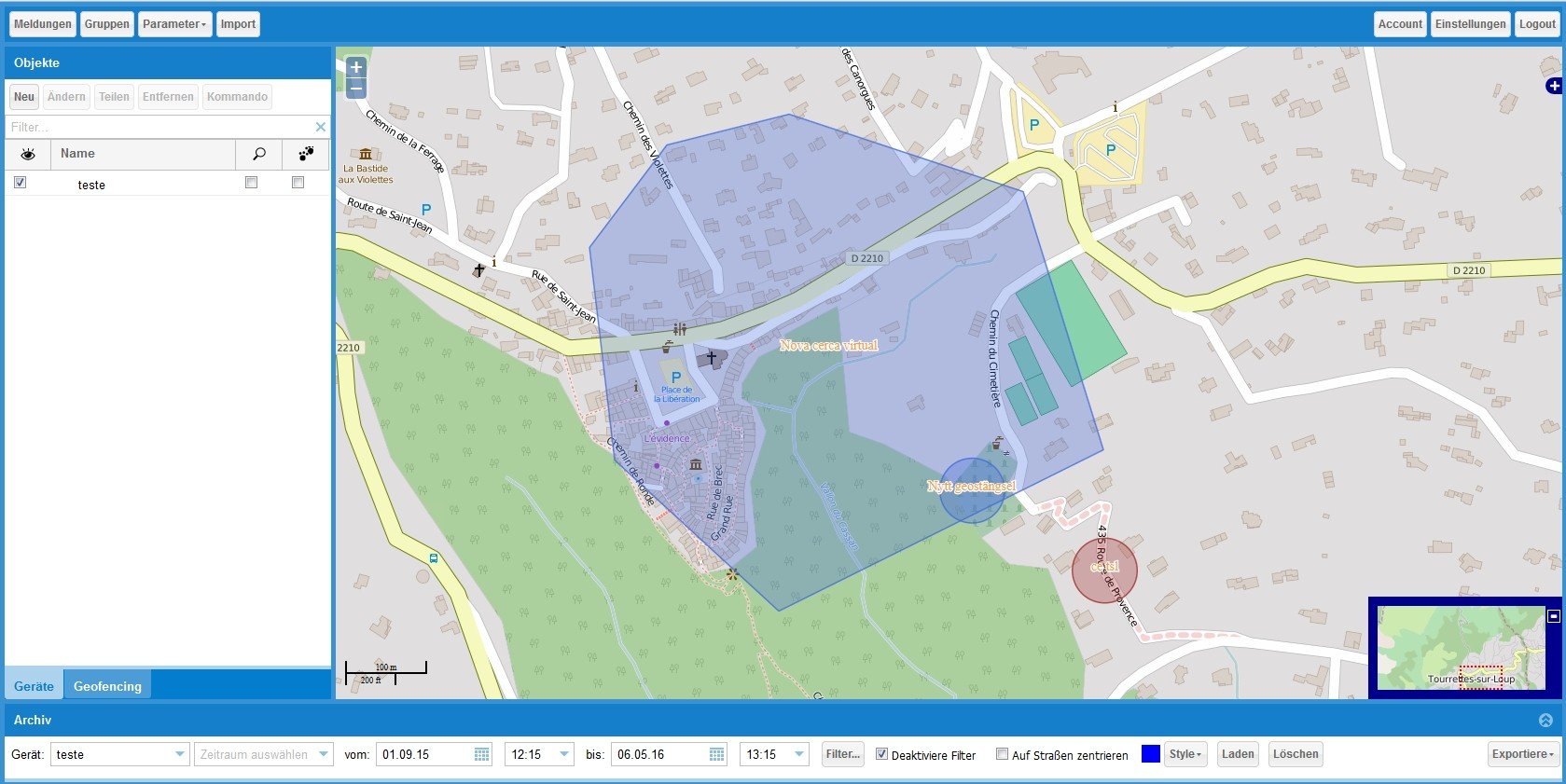Click the Filter... button in Archiv
The image size is (1566, 784).
pyautogui.click(x=843, y=754)
